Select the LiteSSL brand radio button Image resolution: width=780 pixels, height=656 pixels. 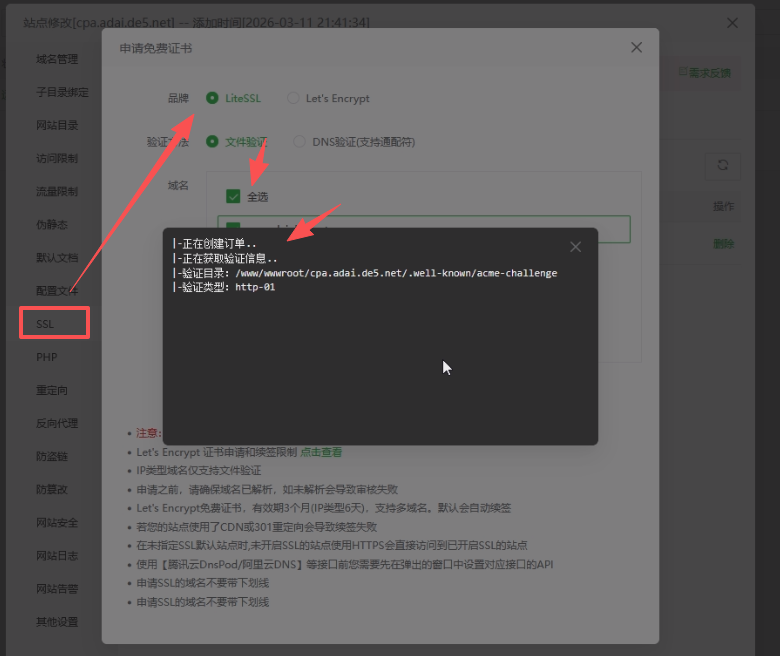tap(212, 98)
